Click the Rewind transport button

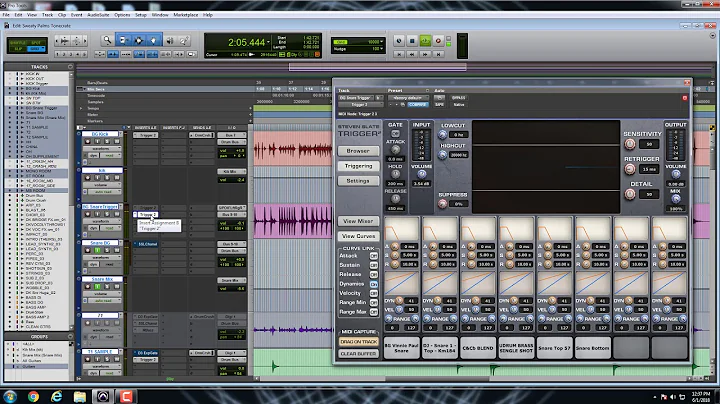click(x=412, y=54)
